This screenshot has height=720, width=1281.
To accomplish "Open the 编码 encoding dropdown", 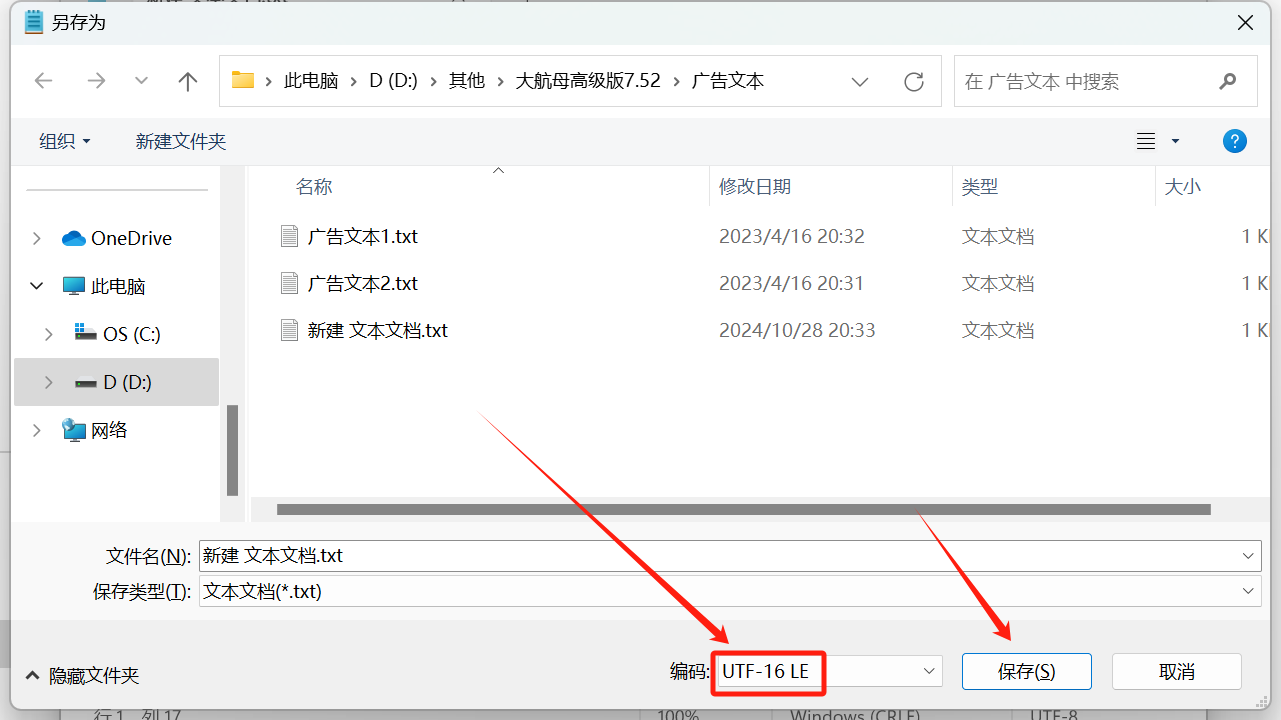I will [x=929, y=671].
